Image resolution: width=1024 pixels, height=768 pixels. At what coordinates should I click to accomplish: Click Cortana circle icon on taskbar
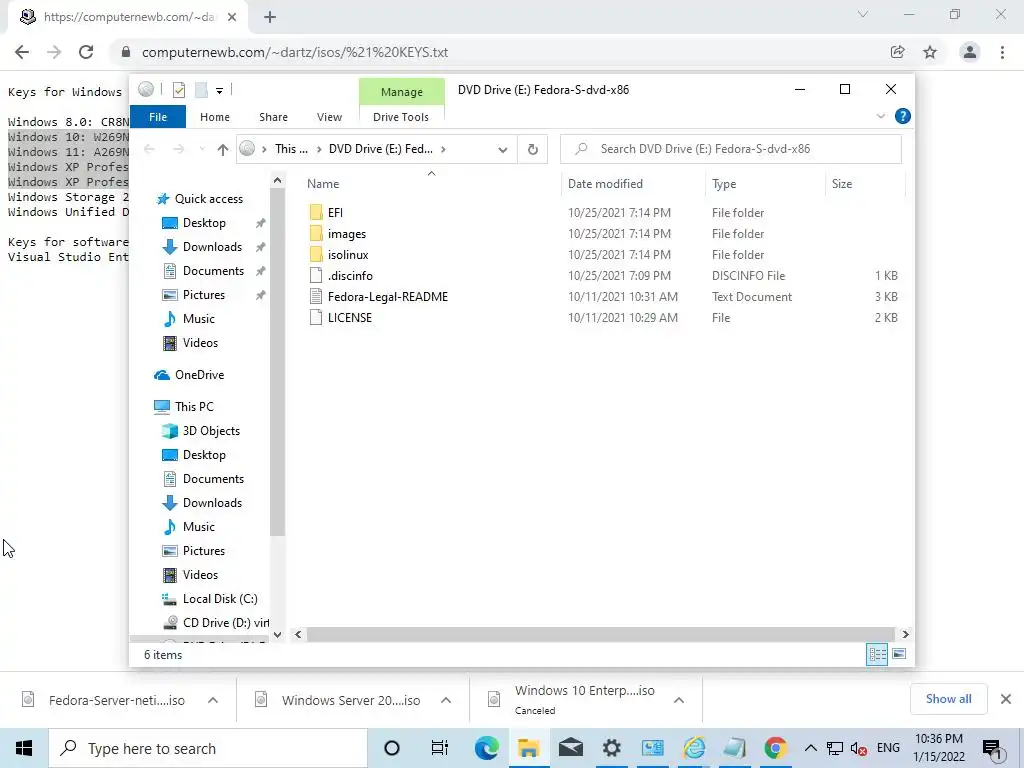point(392,748)
